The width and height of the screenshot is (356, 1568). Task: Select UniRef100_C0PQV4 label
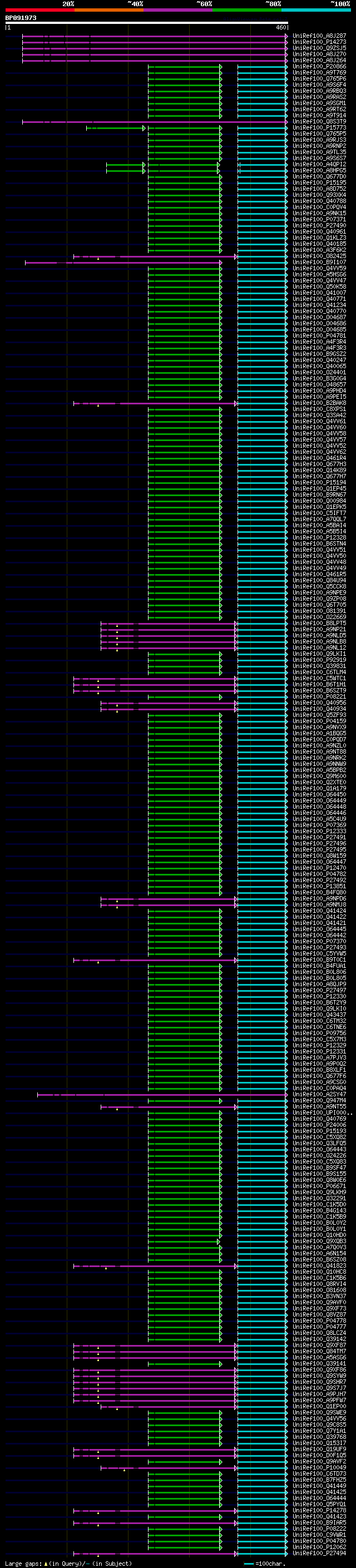pos(319,207)
